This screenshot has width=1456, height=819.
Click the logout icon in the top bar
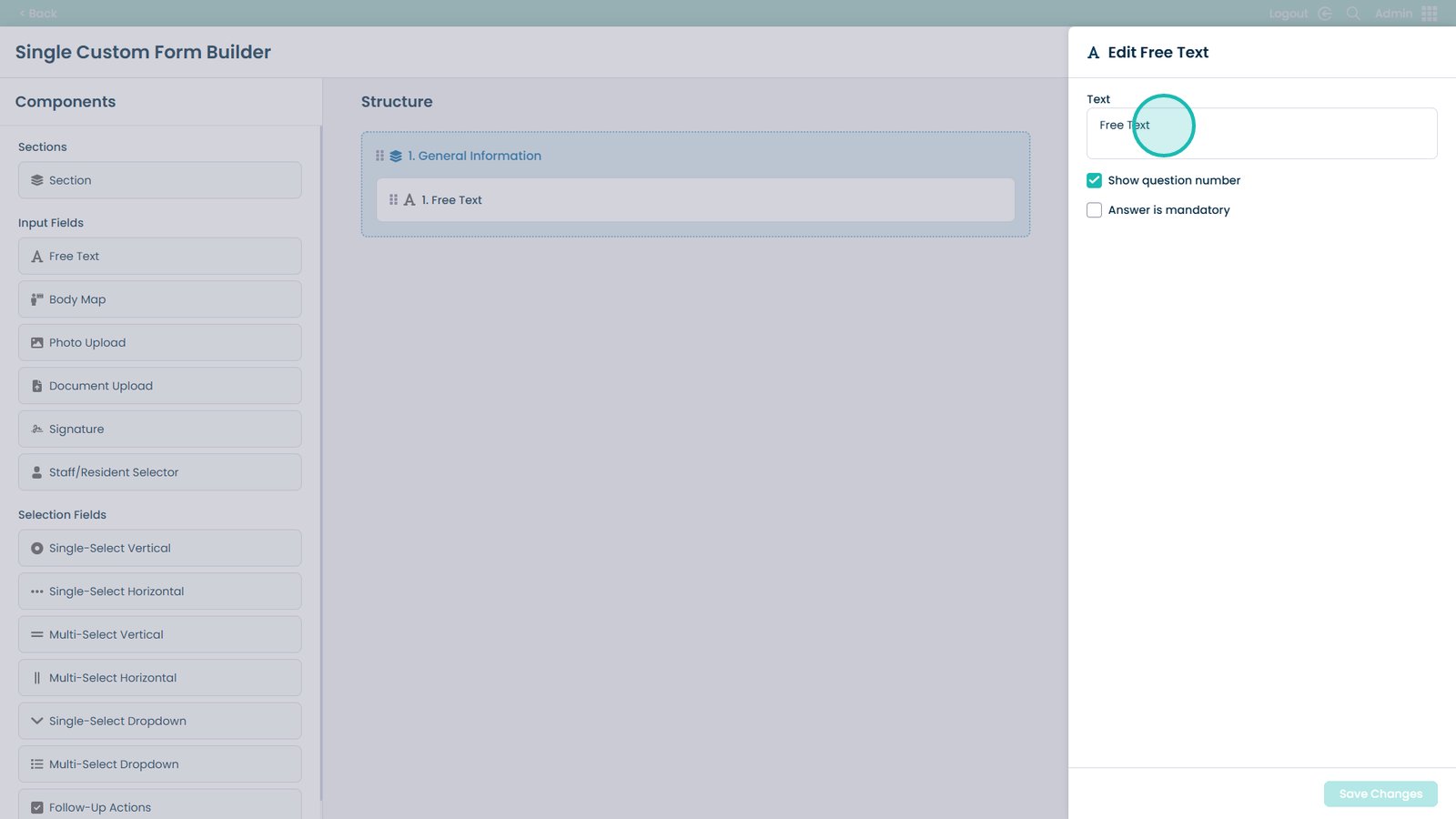coord(1325,14)
